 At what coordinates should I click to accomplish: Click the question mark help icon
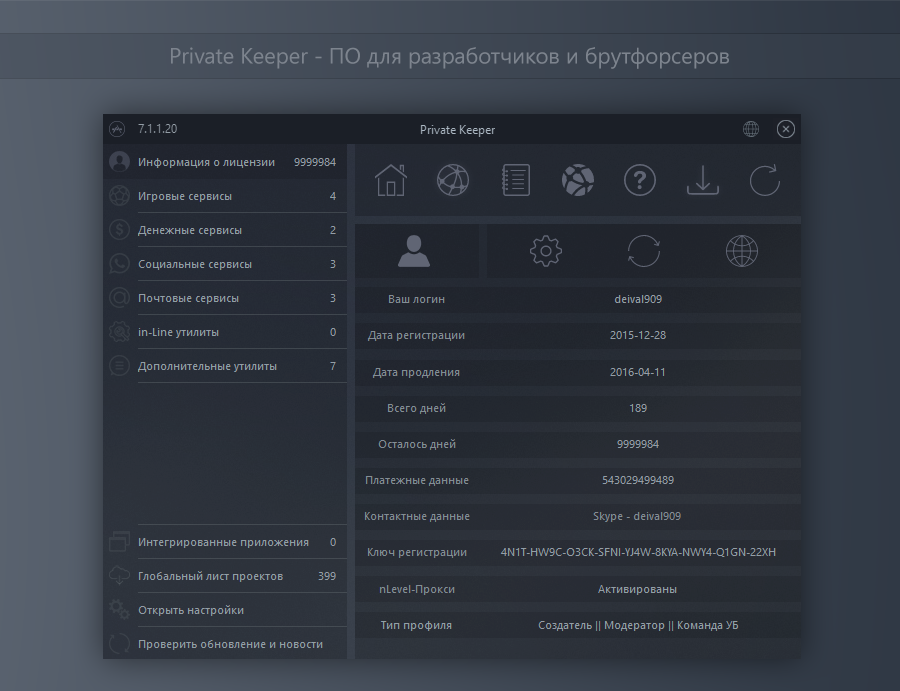[640, 180]
